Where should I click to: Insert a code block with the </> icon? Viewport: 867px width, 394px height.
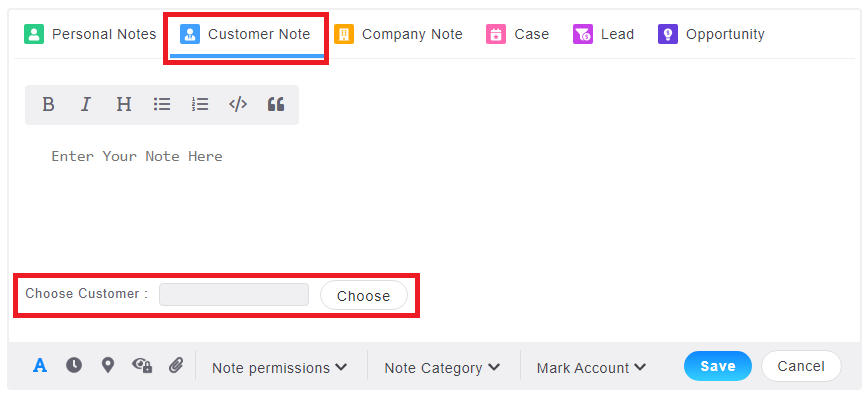238,104
